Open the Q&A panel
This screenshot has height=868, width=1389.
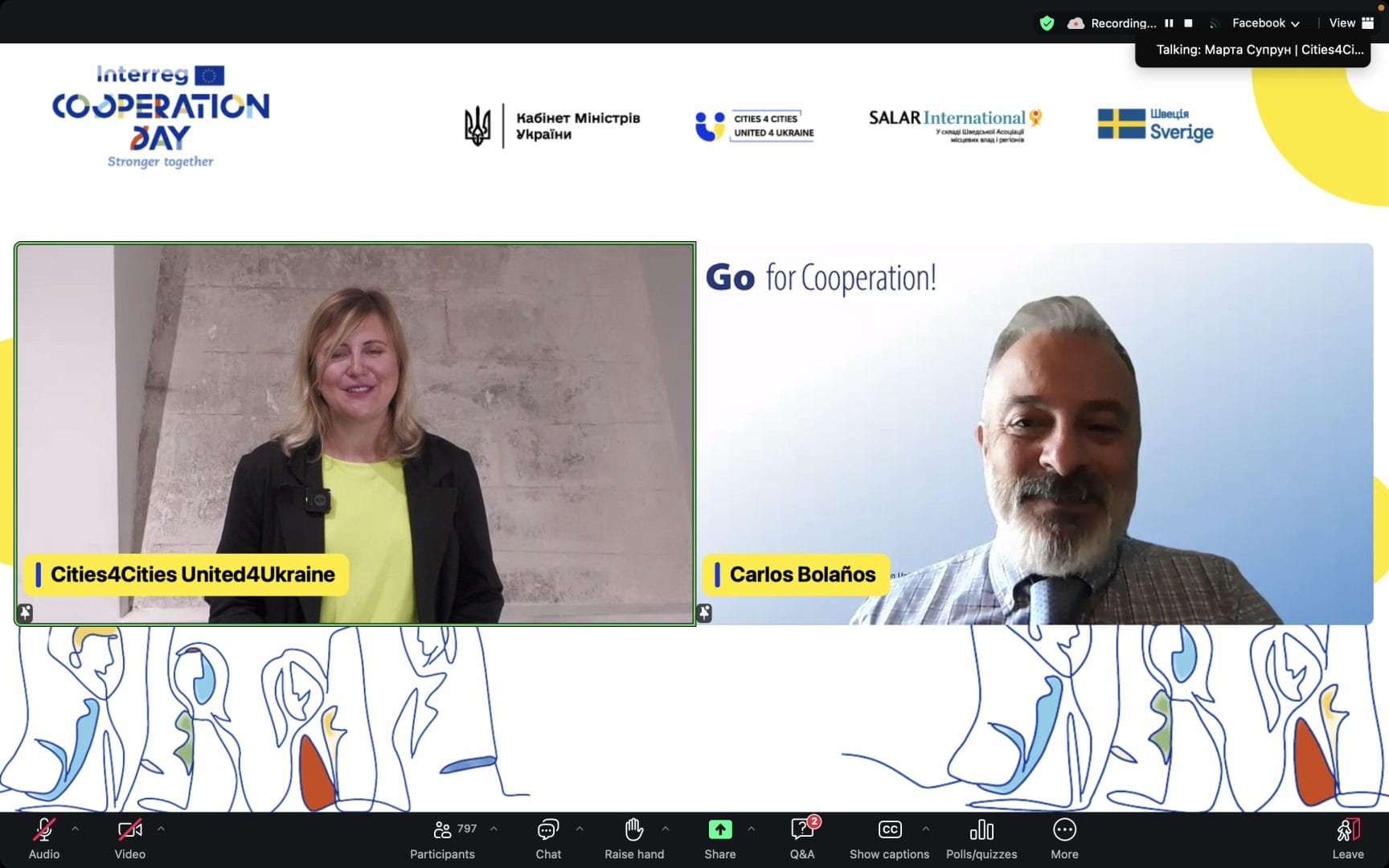(802, 837)
